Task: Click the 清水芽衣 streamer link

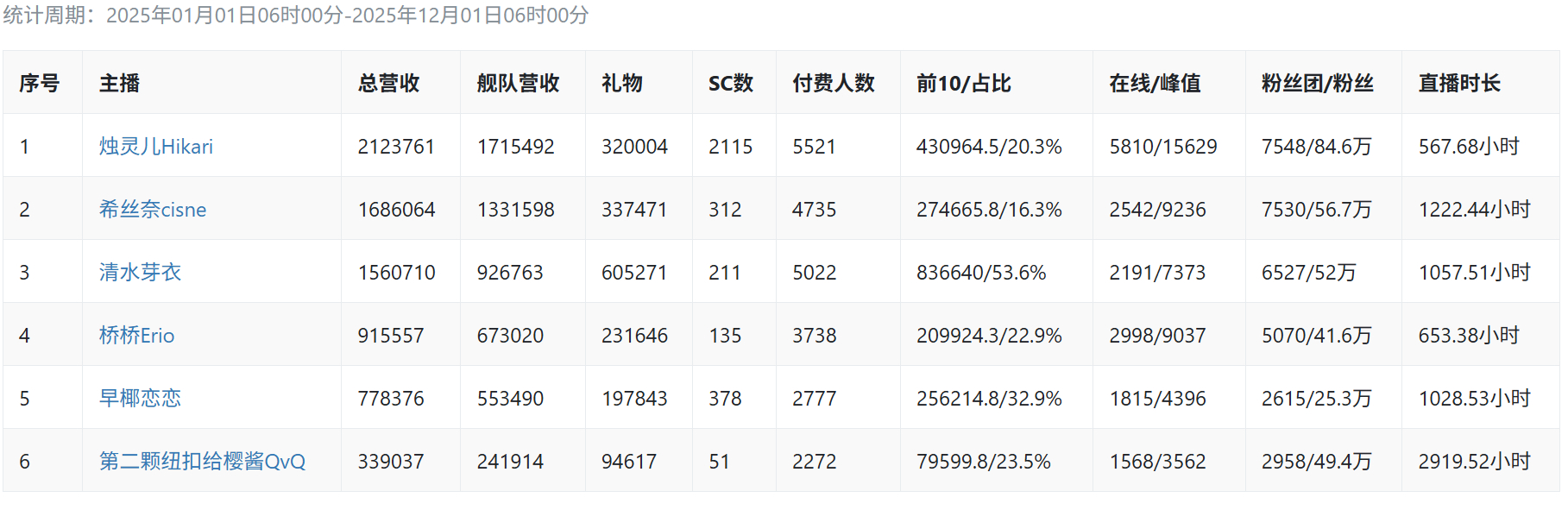Action: 140,273
